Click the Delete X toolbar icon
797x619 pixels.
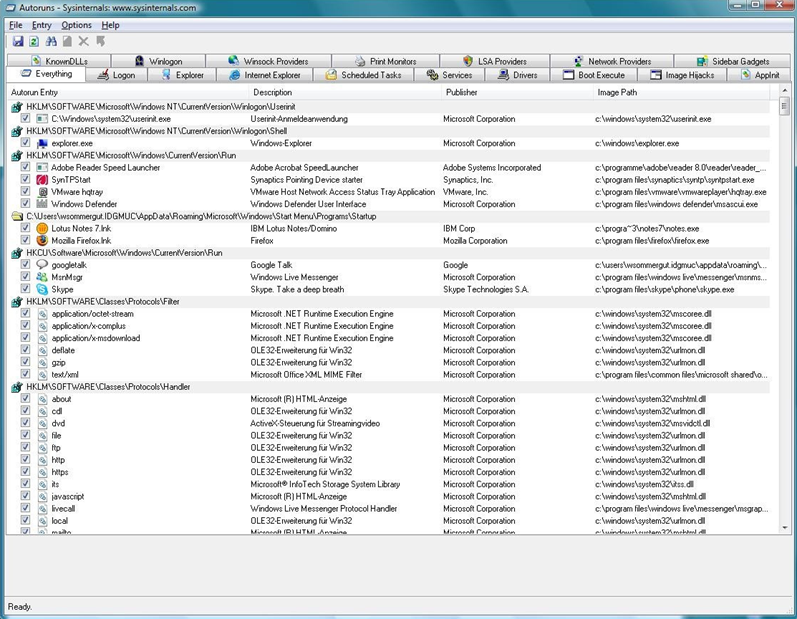84,42
